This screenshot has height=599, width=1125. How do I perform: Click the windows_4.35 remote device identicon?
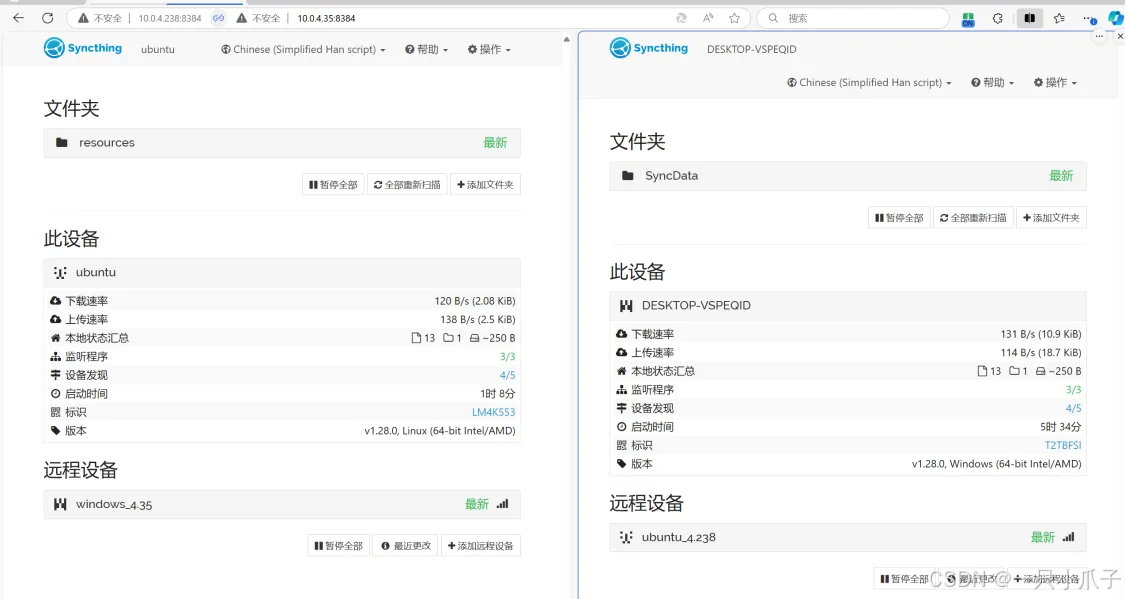(x=60, y=504)
